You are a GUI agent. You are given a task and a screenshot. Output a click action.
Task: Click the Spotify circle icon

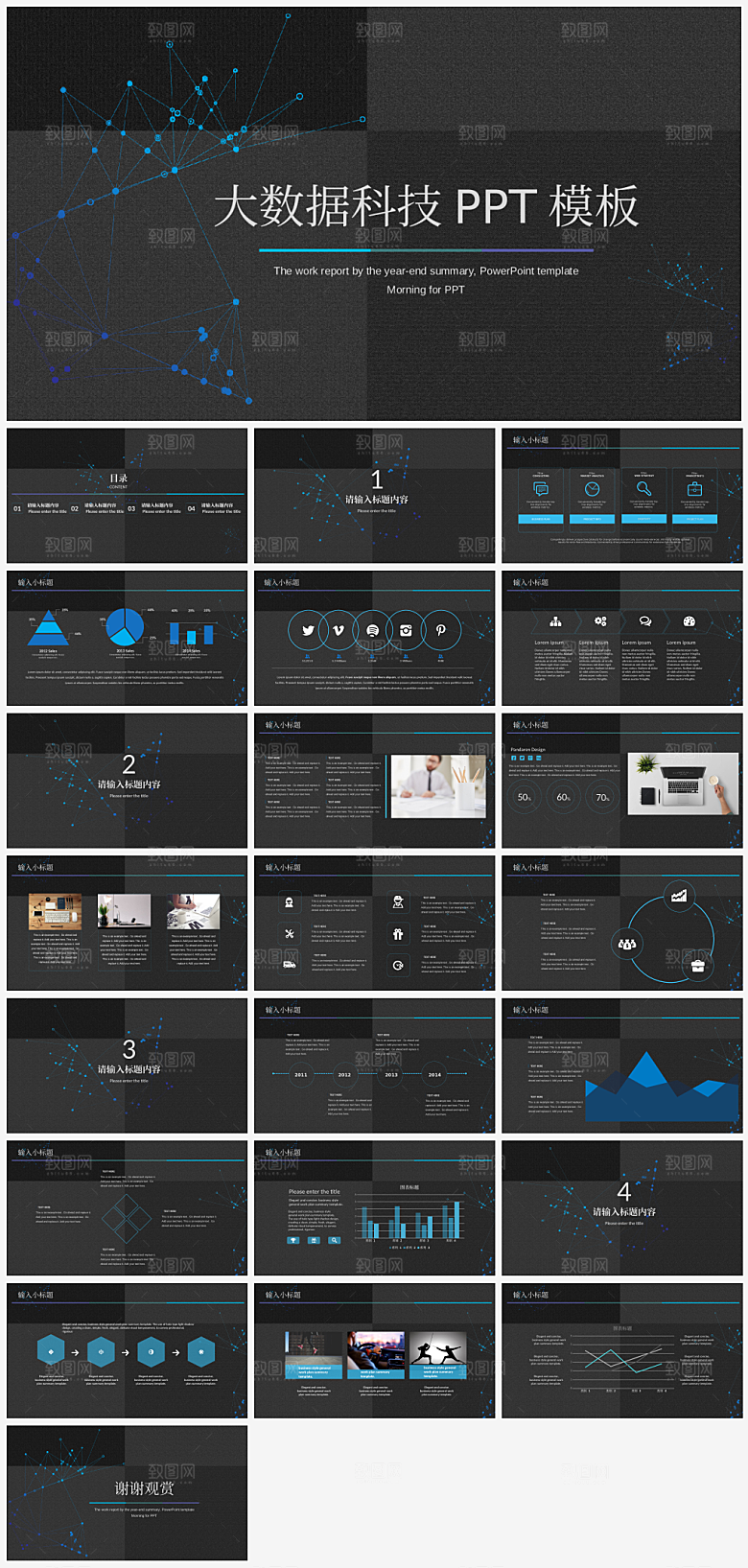(x=373, y=630)
